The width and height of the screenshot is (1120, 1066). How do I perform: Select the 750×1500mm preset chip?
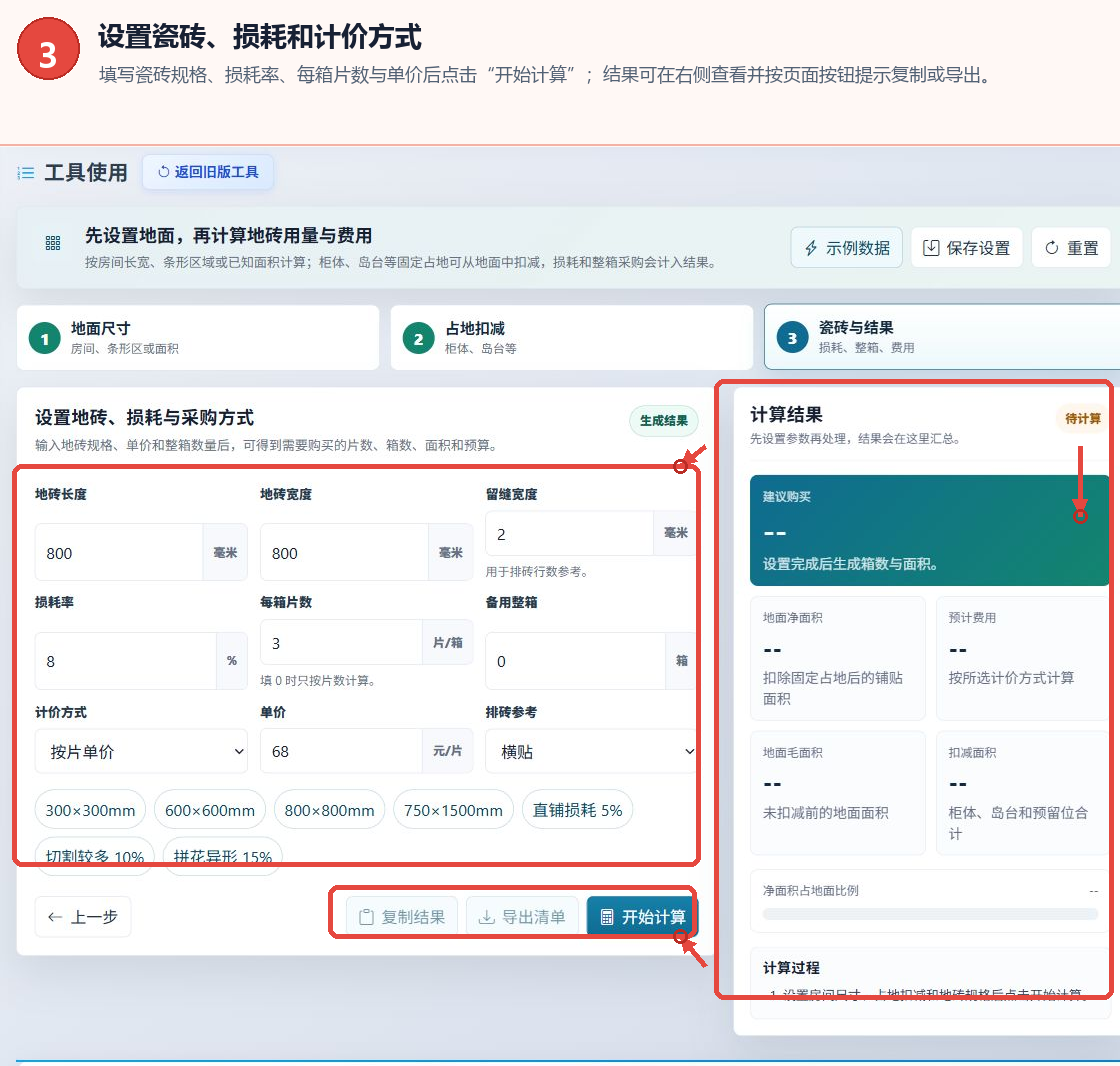click(453, 810)
